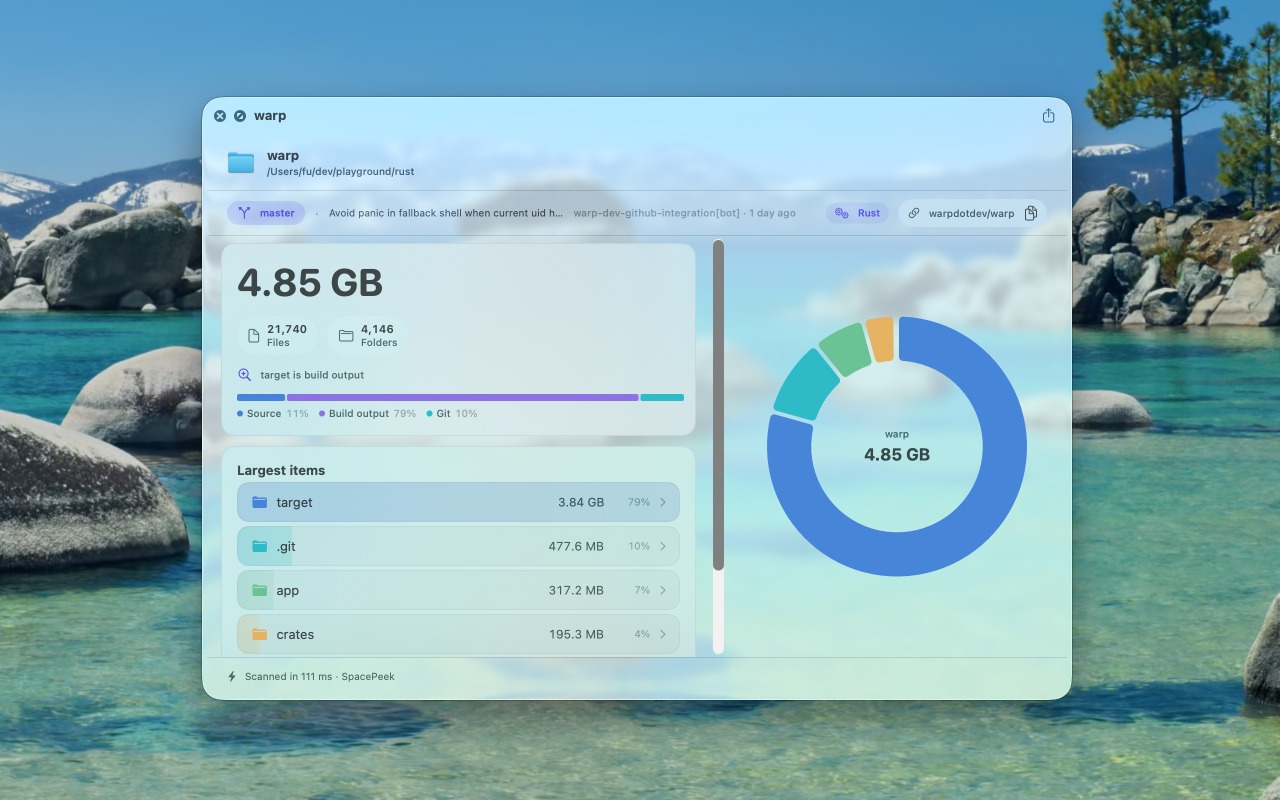Click the 195.3 MB size value of crates
This screenshot has height=800, width=1280.
[x=576, y=634]
